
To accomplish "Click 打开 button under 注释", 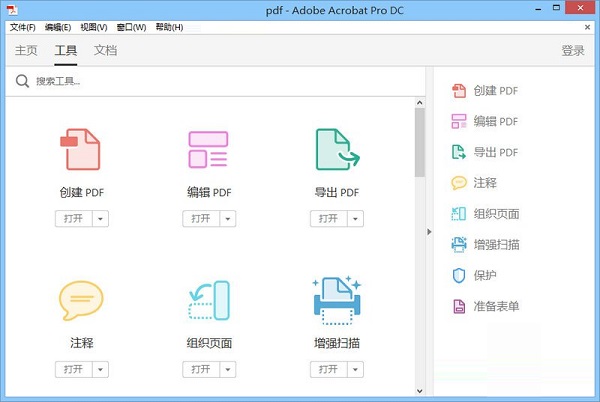I will [x=73, y=369].
